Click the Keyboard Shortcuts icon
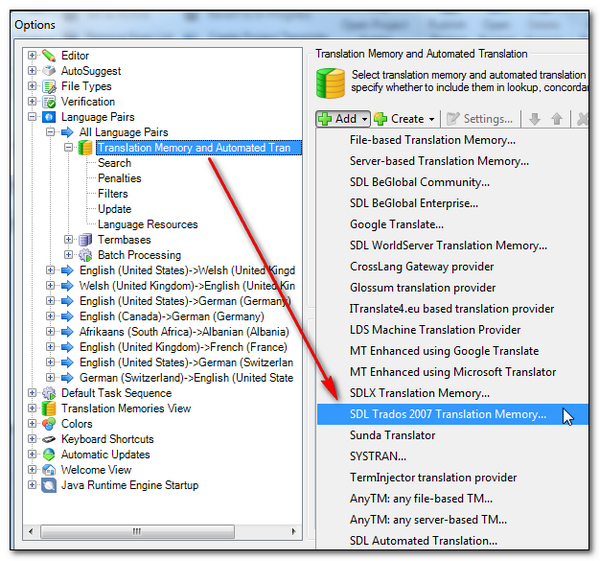This screenshot has height=561, width=600. pyautogui.click(x=49, y=439)
